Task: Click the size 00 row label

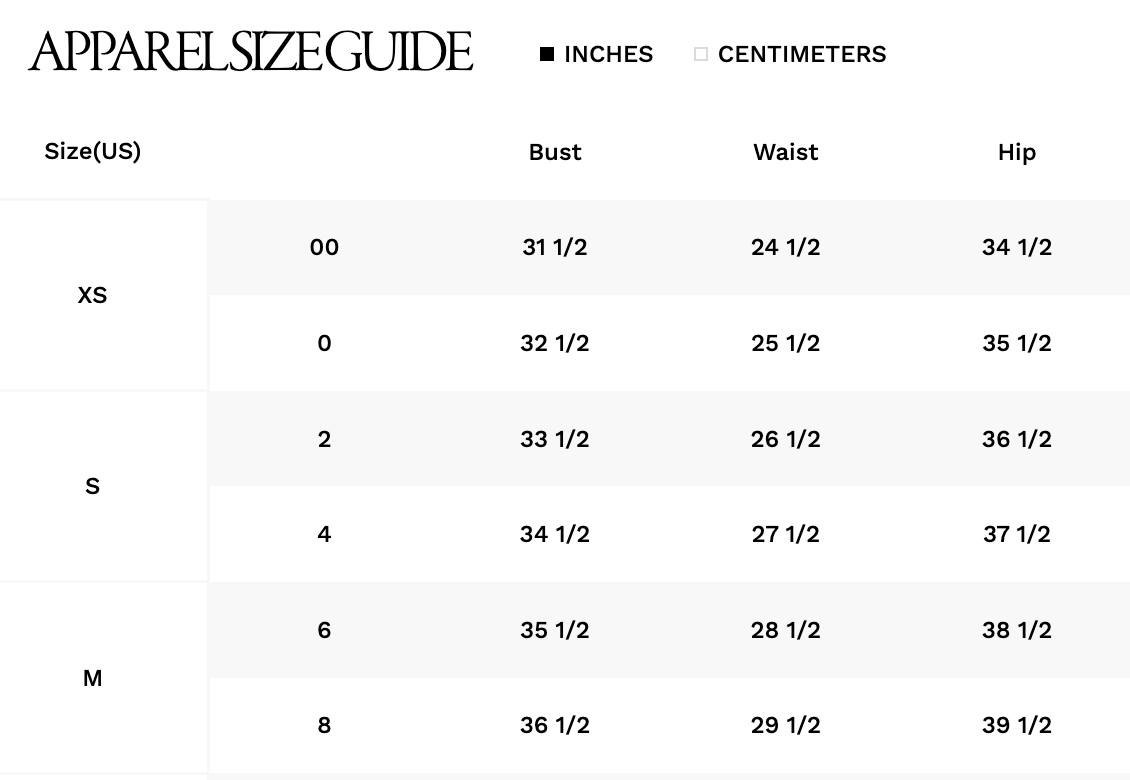Action: 324,247
